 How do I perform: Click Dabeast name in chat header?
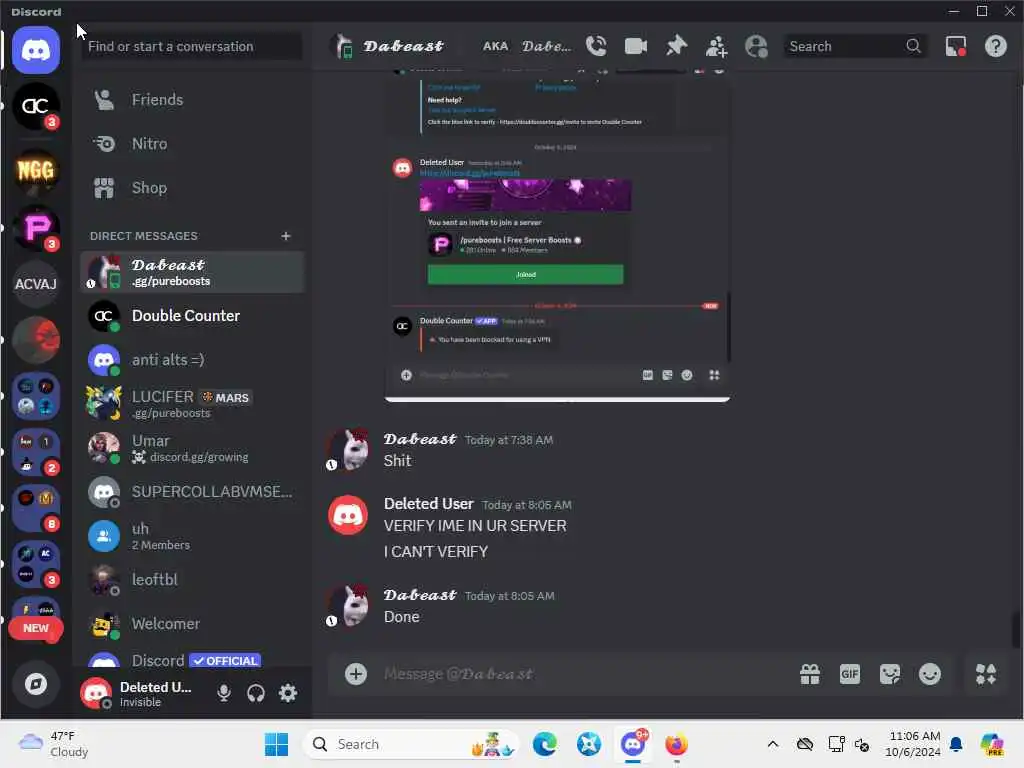[x=403, y=46]
